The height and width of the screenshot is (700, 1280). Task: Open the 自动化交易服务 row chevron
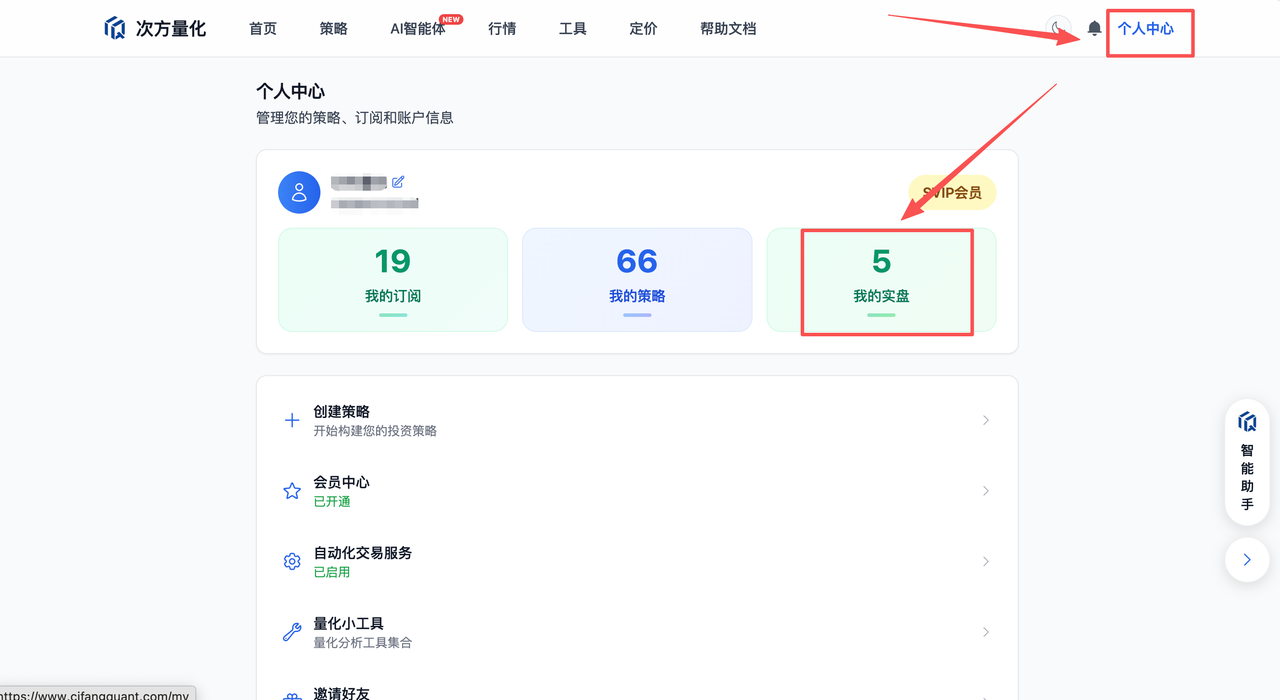986,561
